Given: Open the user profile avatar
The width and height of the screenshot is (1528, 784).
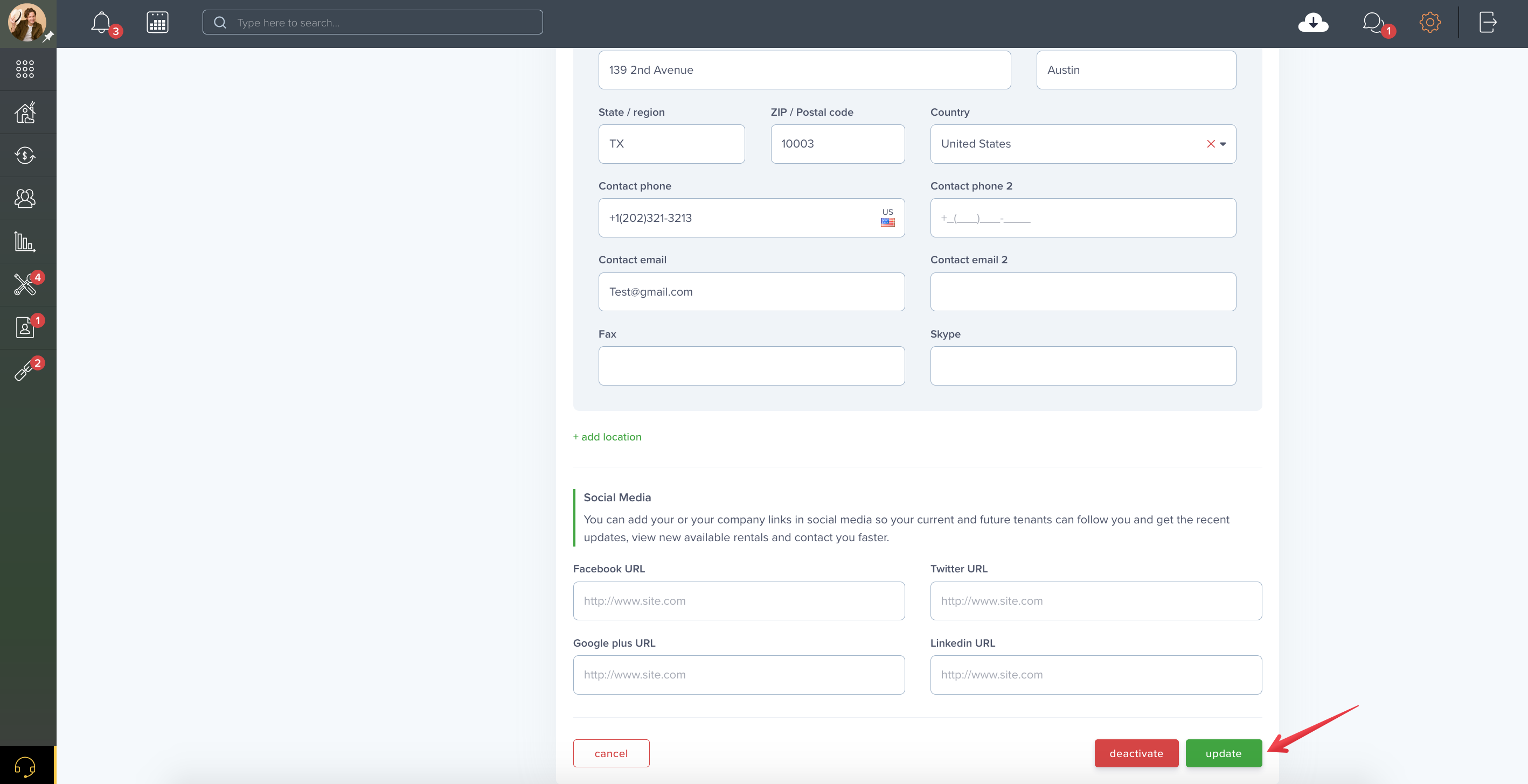Looking at the screenshot, I should click(x=27, y=23).
